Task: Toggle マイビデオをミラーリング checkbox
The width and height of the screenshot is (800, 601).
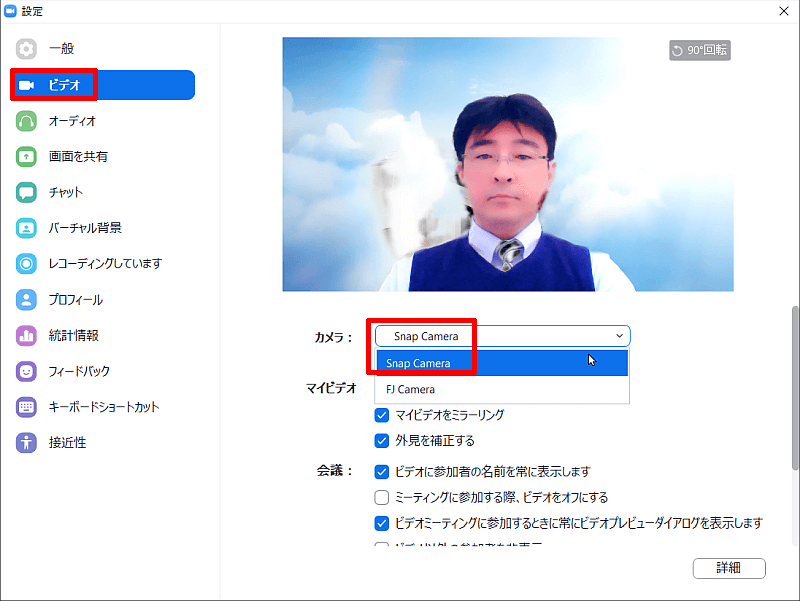Action: click(382, 415)
